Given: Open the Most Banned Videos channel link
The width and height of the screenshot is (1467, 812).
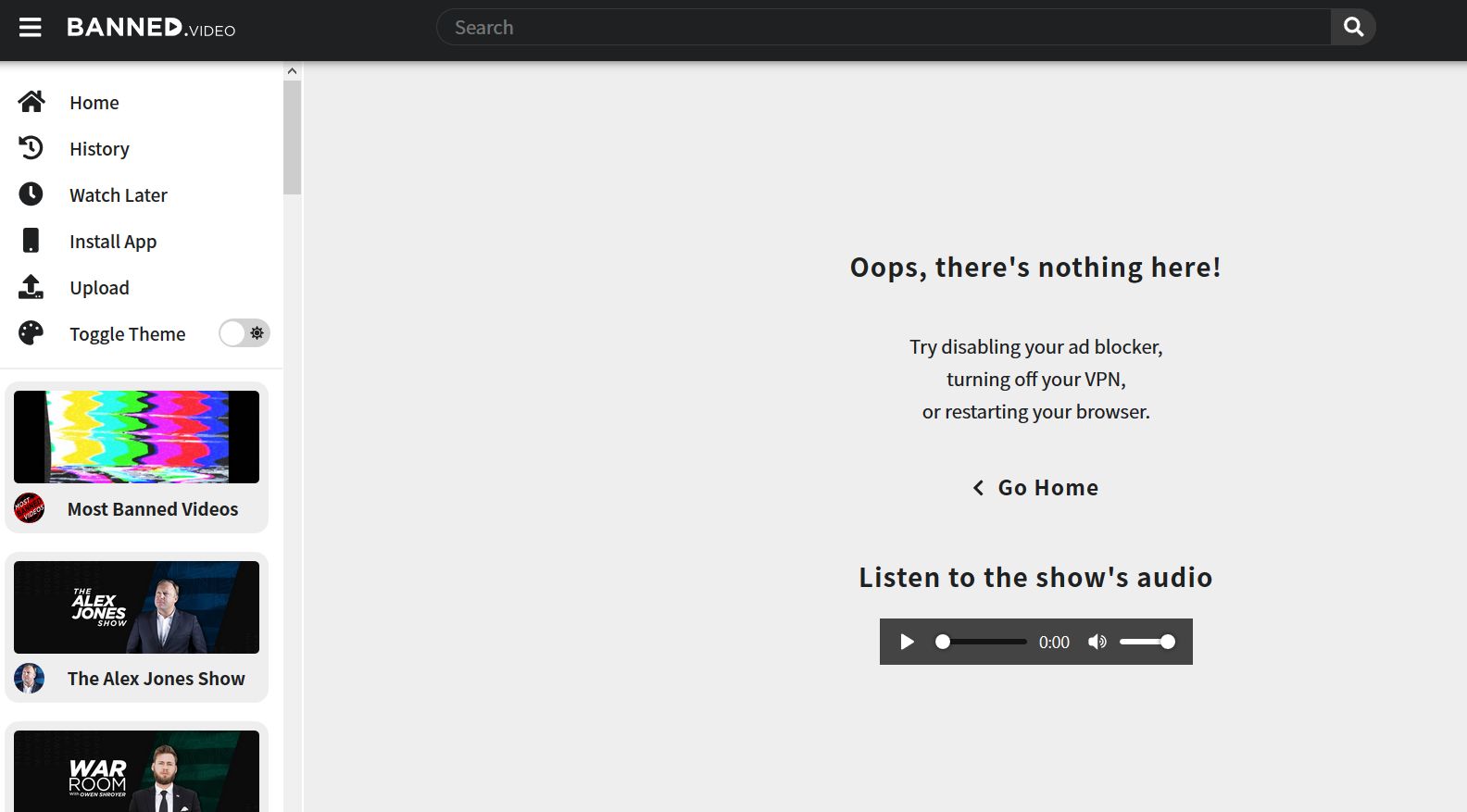Looking at the screenshot, I should click(x=153, y=509).
